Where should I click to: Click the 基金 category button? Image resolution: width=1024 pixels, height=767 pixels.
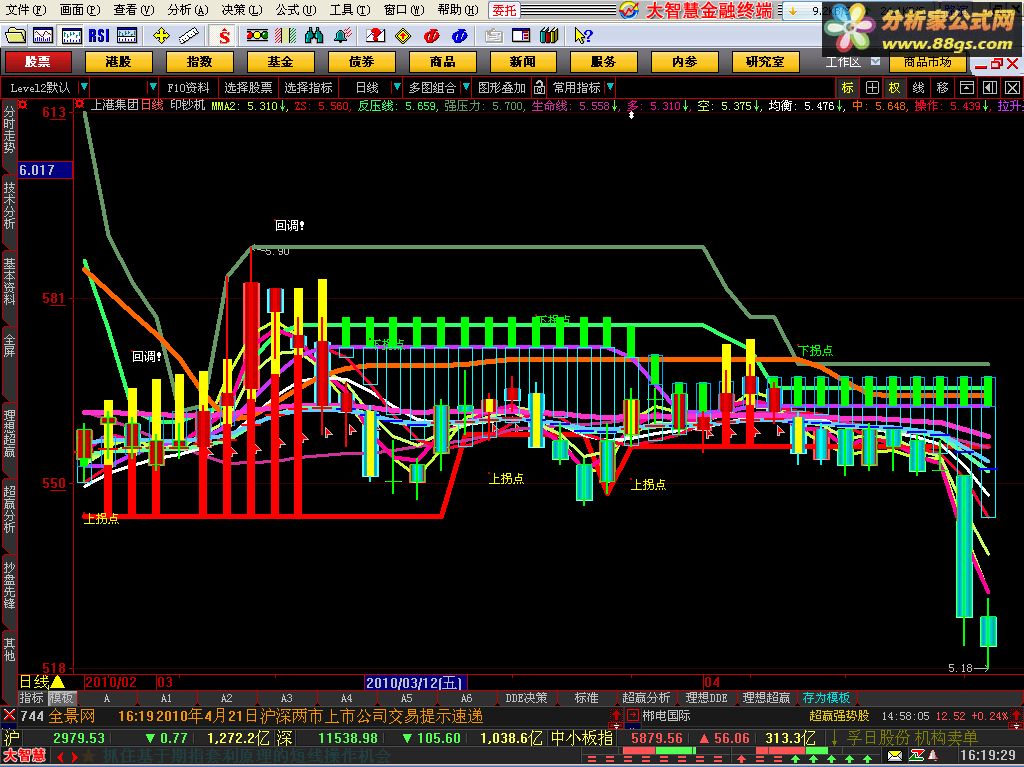(x=280, y=61)
